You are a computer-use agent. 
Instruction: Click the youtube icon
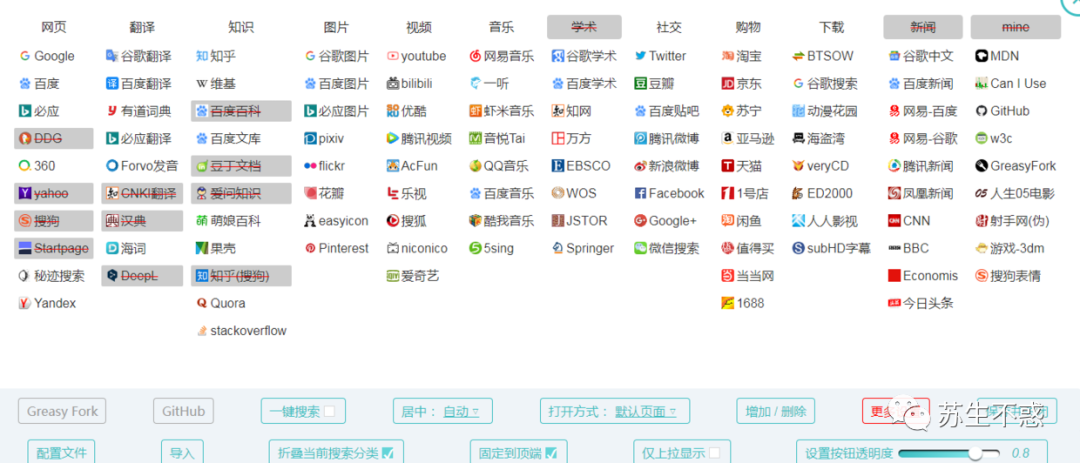pos(393,56)
